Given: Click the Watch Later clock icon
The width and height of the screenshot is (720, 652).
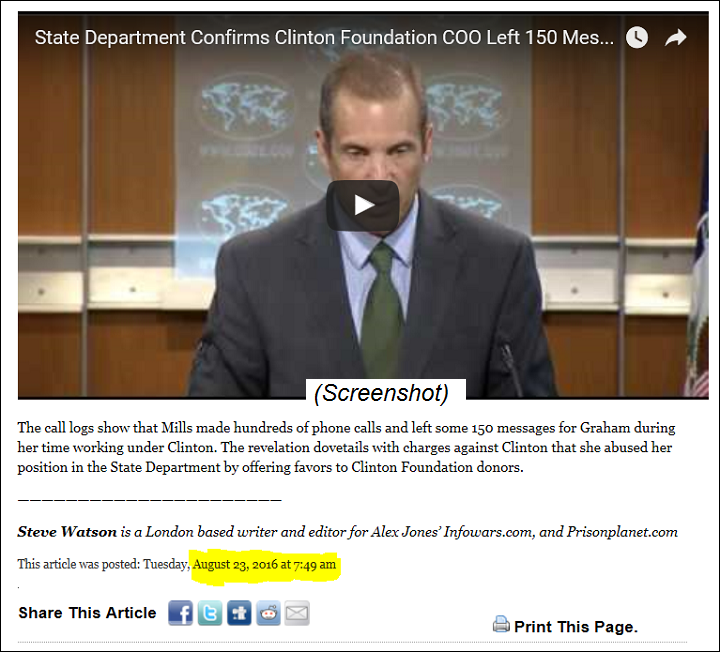Looking at the screenshot, I should (637, 38).
